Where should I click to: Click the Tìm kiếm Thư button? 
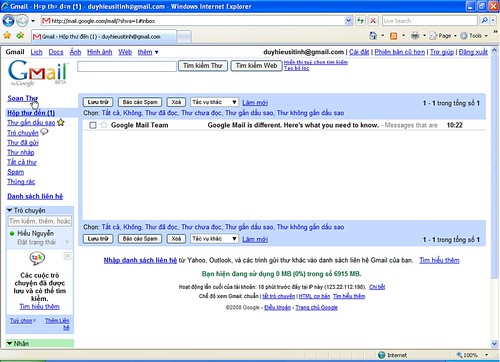point(203,66)
